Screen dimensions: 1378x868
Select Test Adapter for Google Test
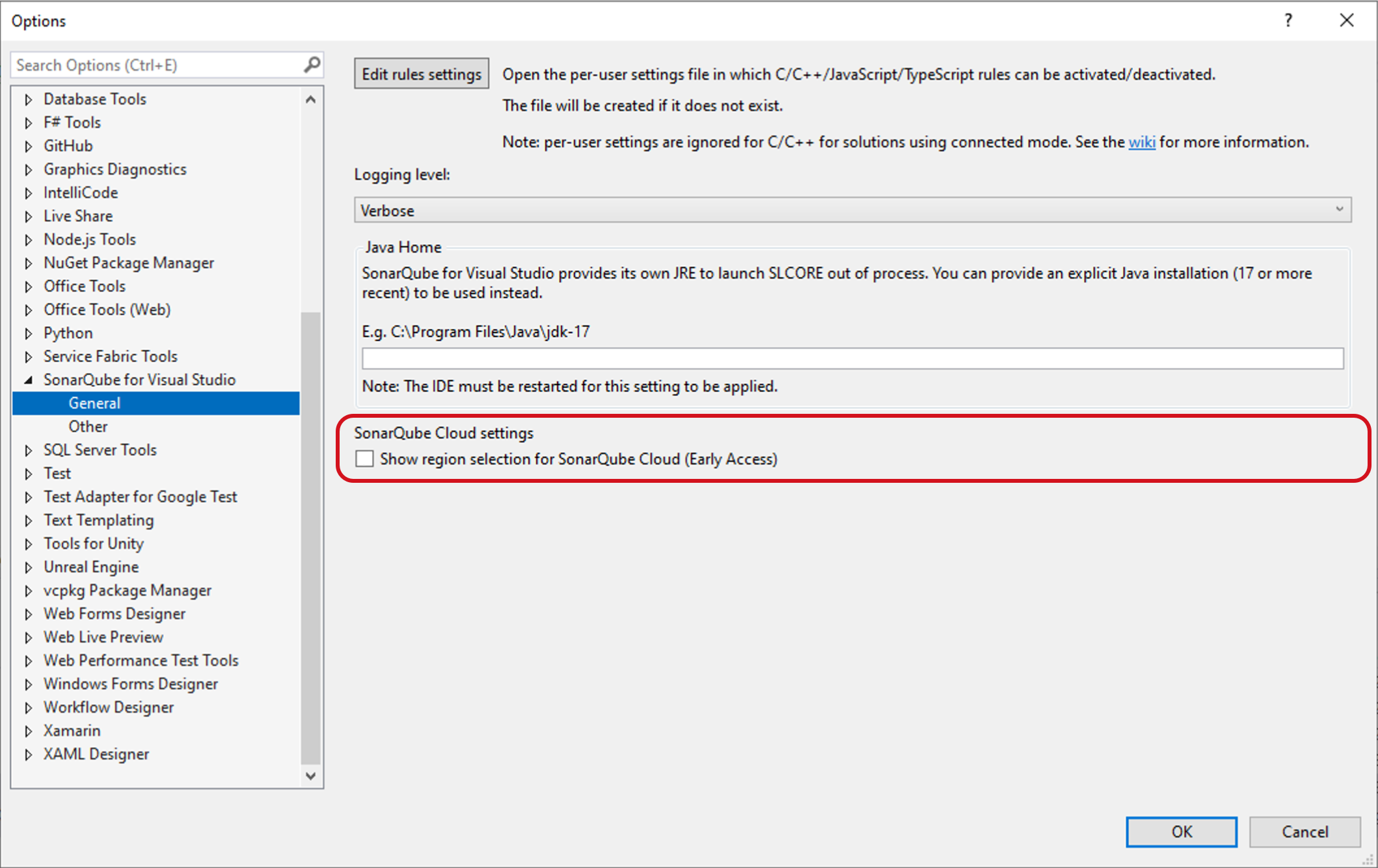tap(141, 497)
